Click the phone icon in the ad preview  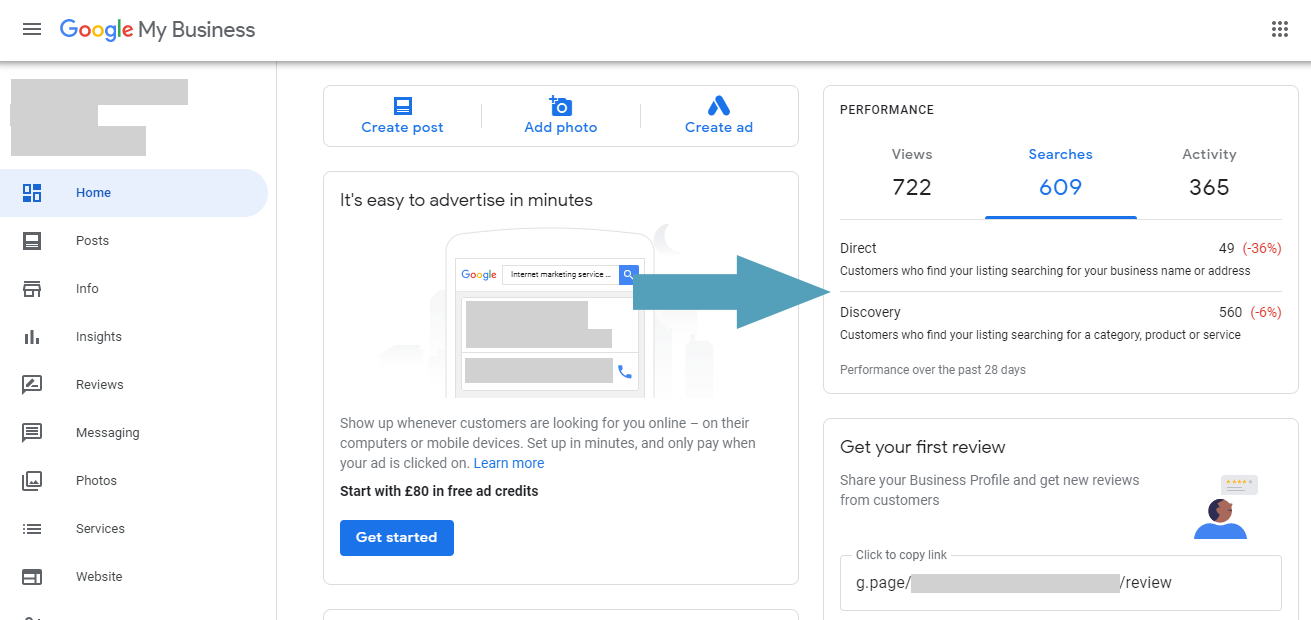coord(625,371)
